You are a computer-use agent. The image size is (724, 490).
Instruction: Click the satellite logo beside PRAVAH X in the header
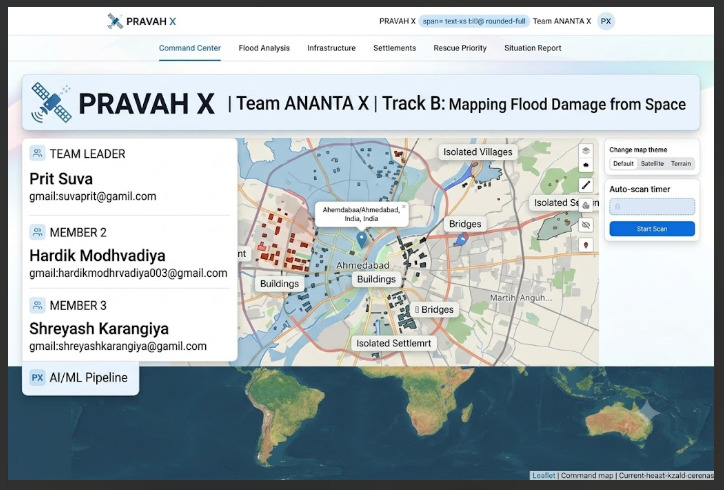pyautogui.click(x=115, y=21)
